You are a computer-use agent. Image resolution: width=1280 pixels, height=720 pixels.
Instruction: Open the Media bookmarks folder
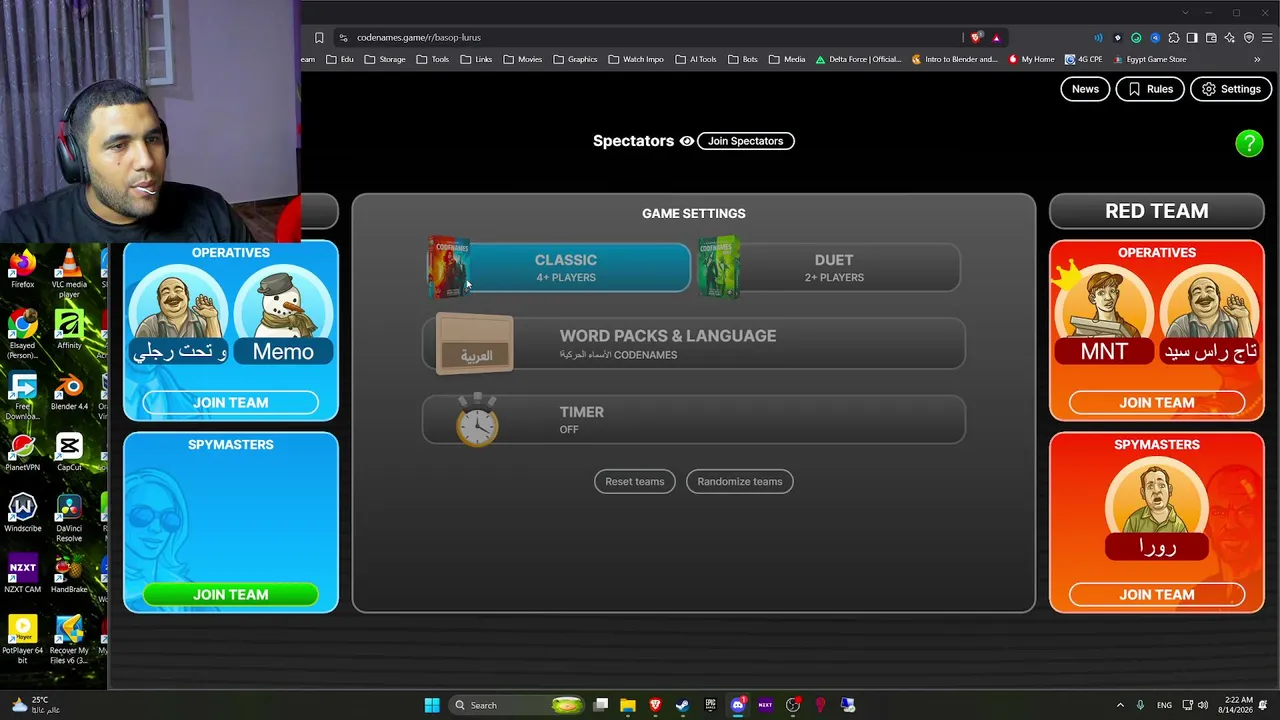click(788, 59)
